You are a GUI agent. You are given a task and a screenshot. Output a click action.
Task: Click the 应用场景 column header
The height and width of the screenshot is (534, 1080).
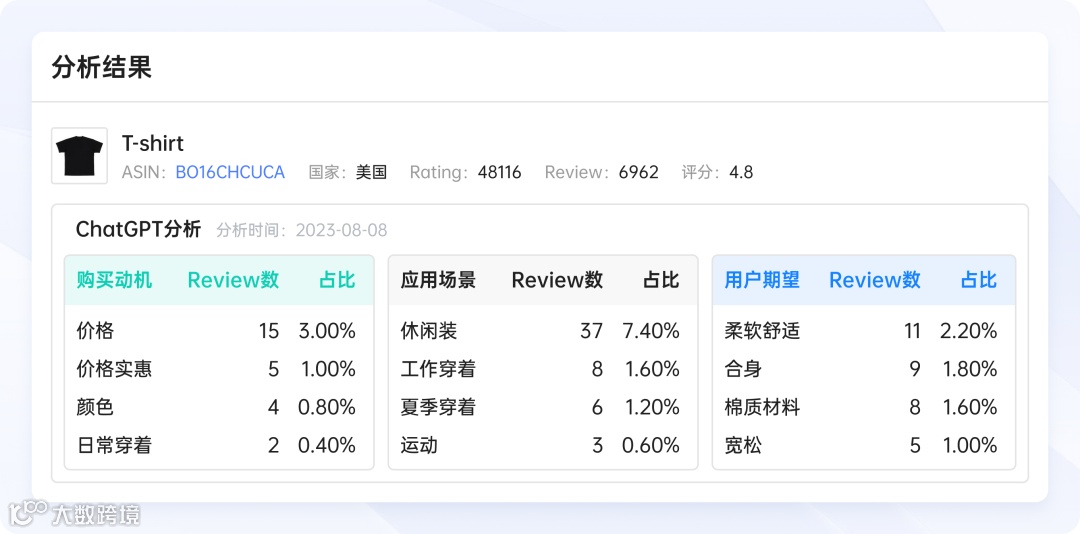(438, 280)
